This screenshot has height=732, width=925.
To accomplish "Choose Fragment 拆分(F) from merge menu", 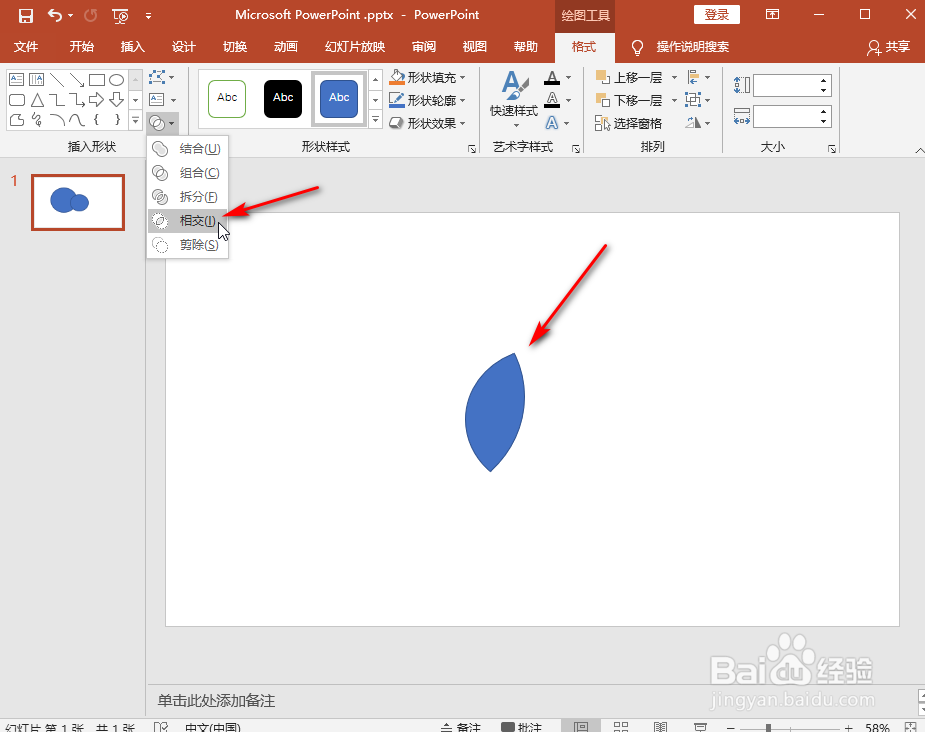I will click(188, 196).
